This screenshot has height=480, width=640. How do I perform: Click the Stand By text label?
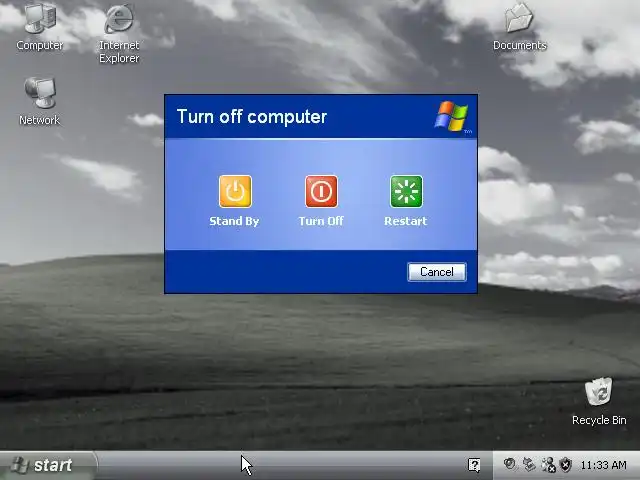pos(234,221)
